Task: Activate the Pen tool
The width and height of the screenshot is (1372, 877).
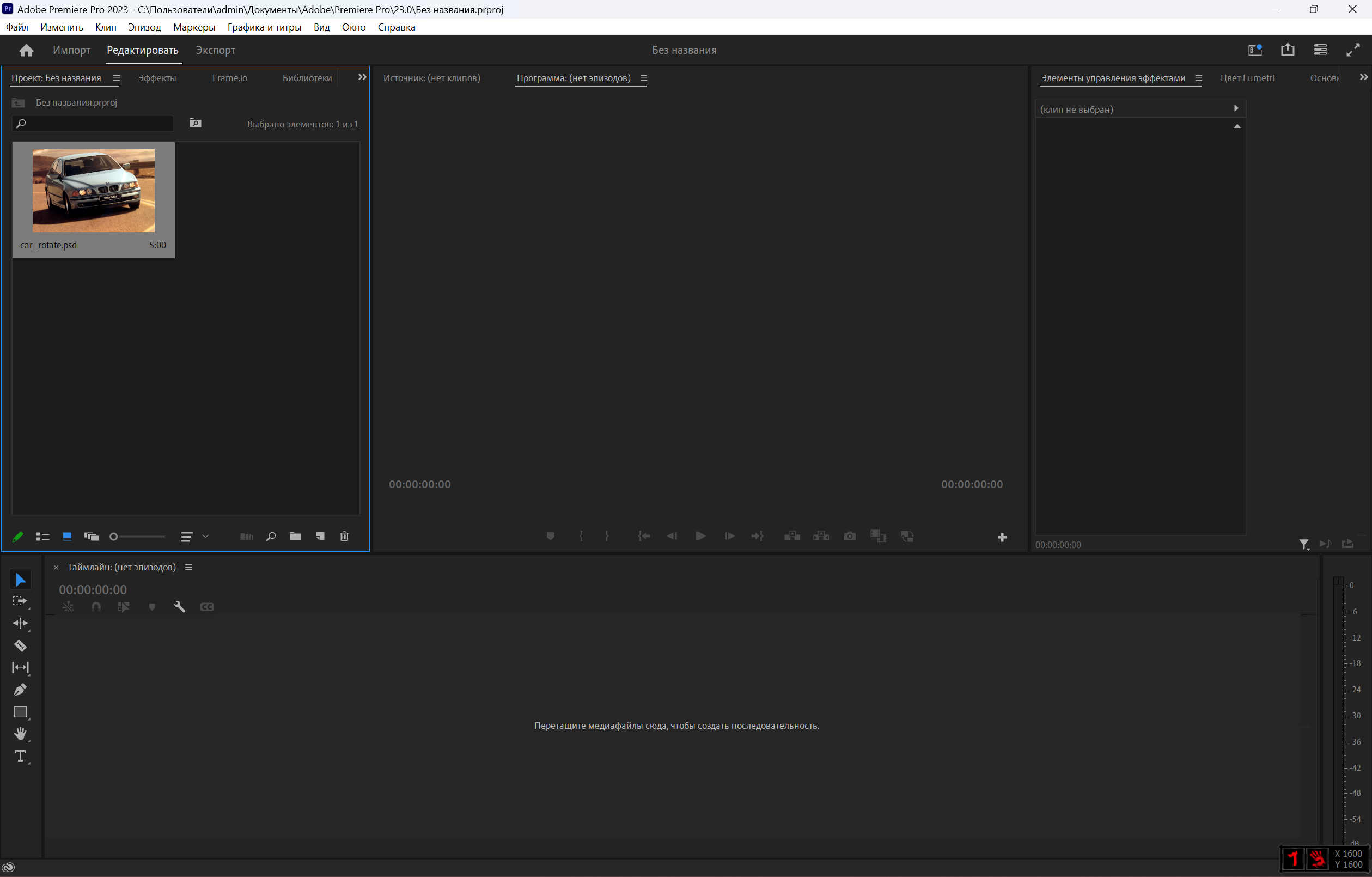Action: pyautogui.click(x=21, y=690)
